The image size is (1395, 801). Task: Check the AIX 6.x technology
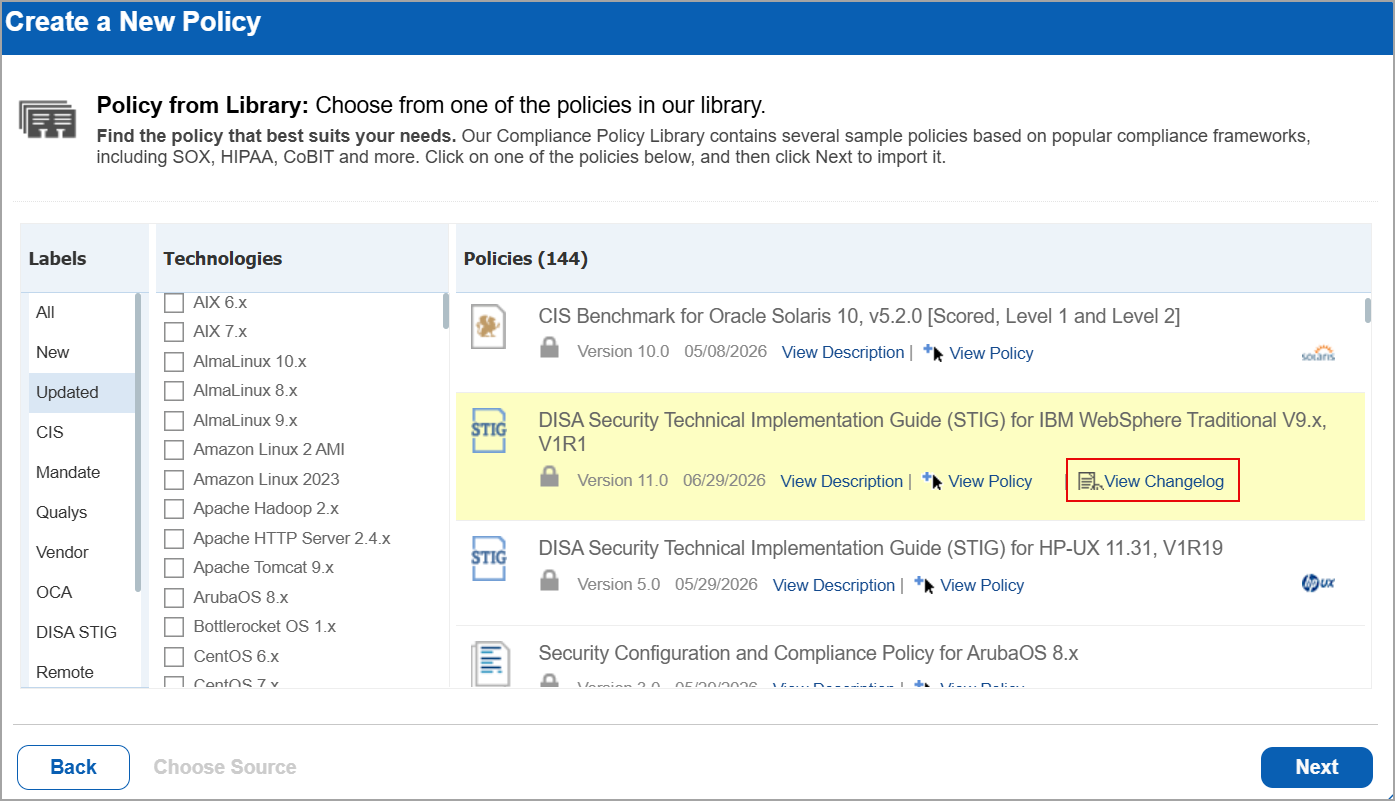click(174, 302)
